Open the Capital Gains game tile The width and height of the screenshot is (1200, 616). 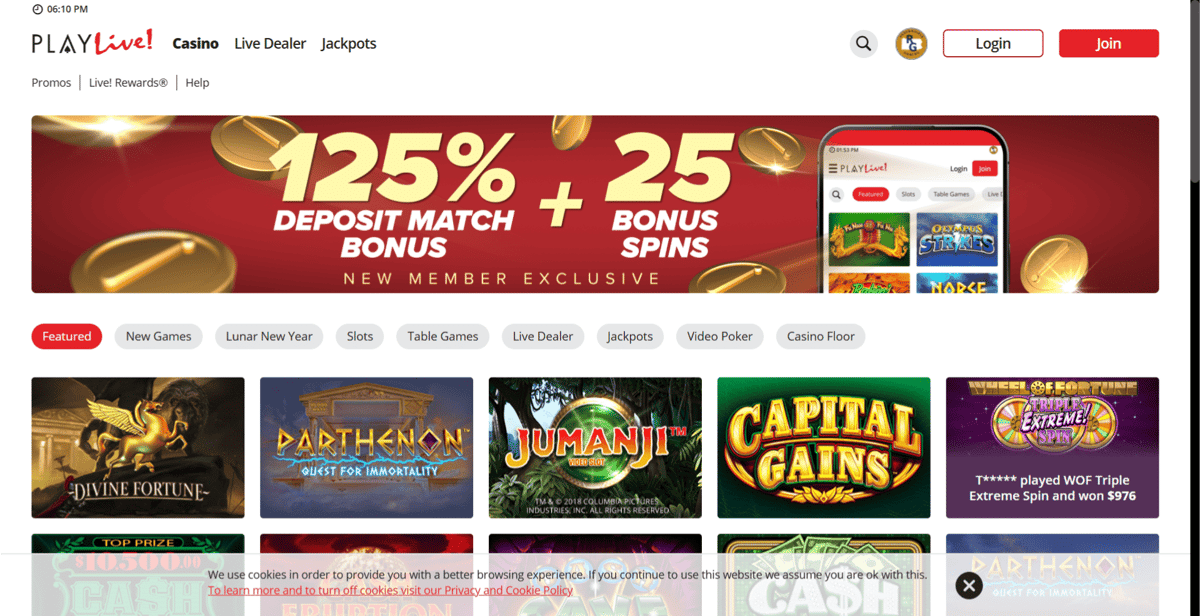(824, 447)
